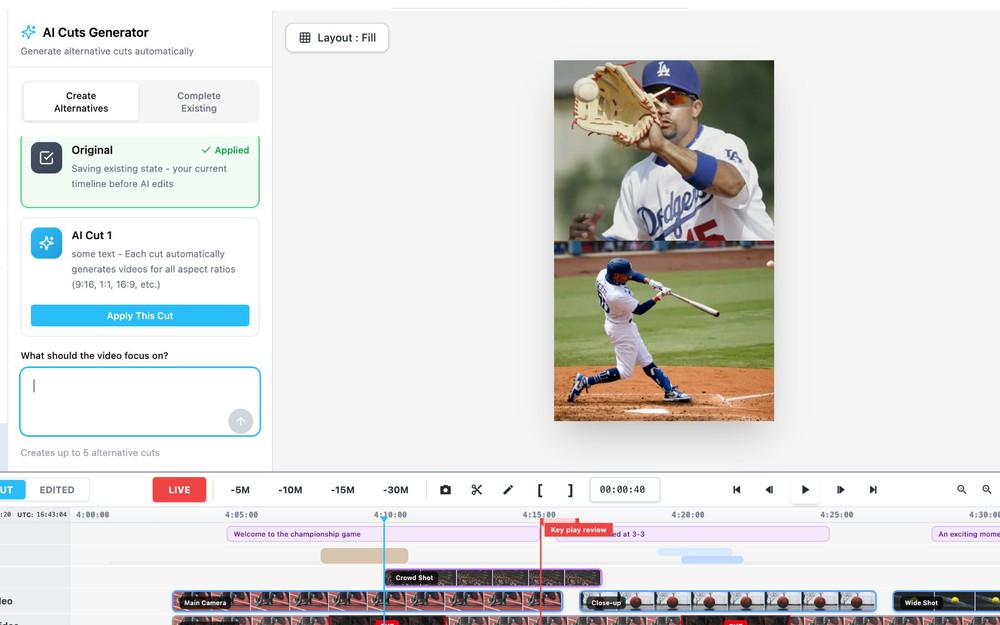The image size is (1000, 625).
Task: Switch to the EDITED view tab
Action: pos(57,490)
